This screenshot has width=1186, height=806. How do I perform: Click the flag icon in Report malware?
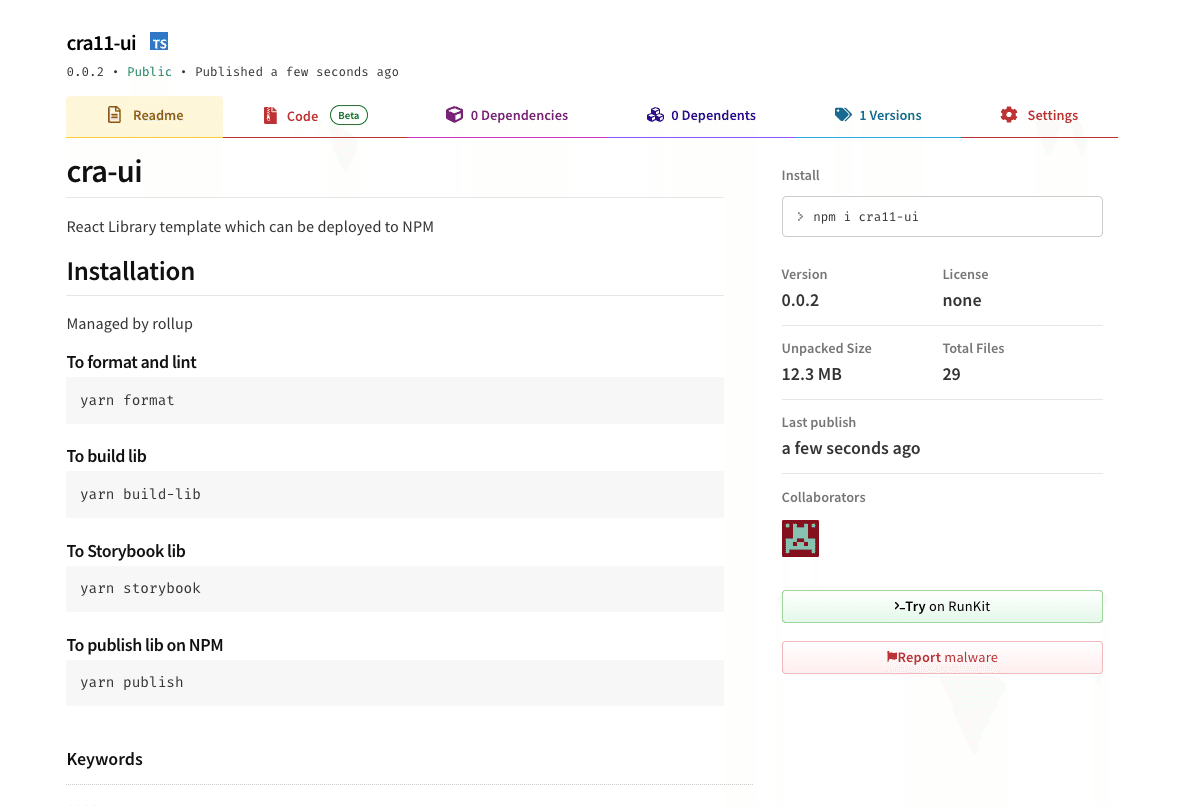[x=892, y=657]
